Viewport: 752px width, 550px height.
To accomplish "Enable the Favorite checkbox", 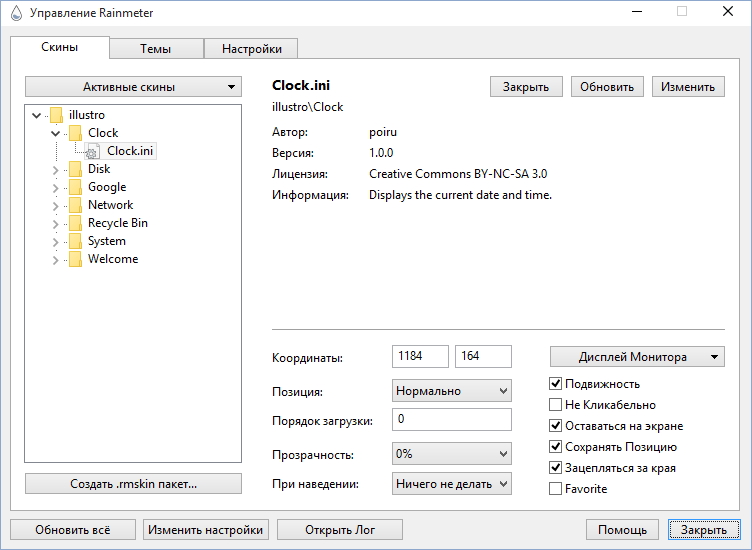I will (x=555, y=489).
